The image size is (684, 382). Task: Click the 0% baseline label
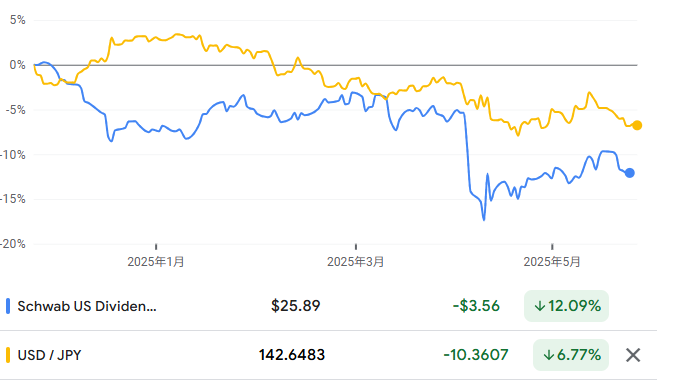pos(17,65)
